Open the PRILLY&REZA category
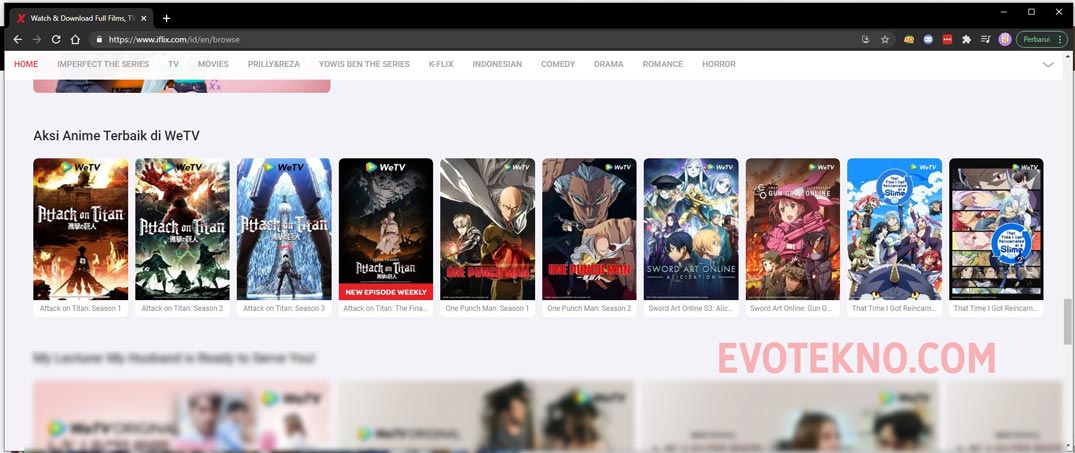 (274, 64)
